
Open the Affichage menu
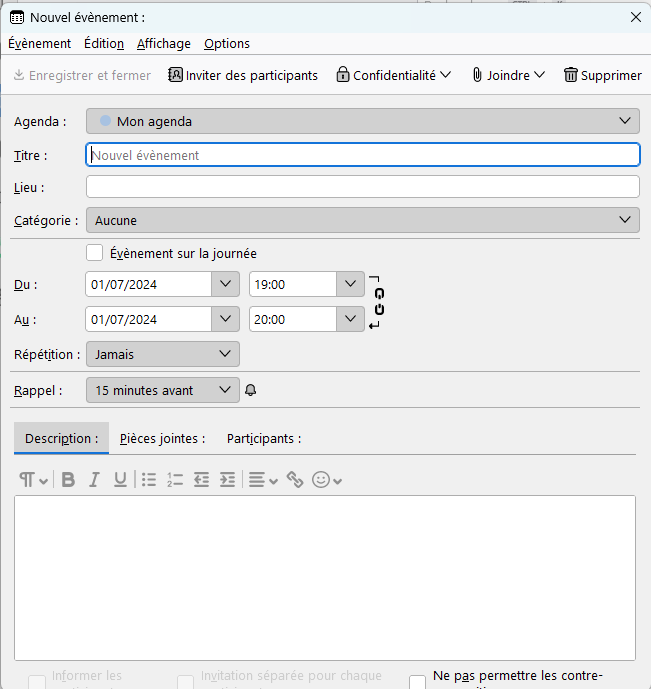164,43
